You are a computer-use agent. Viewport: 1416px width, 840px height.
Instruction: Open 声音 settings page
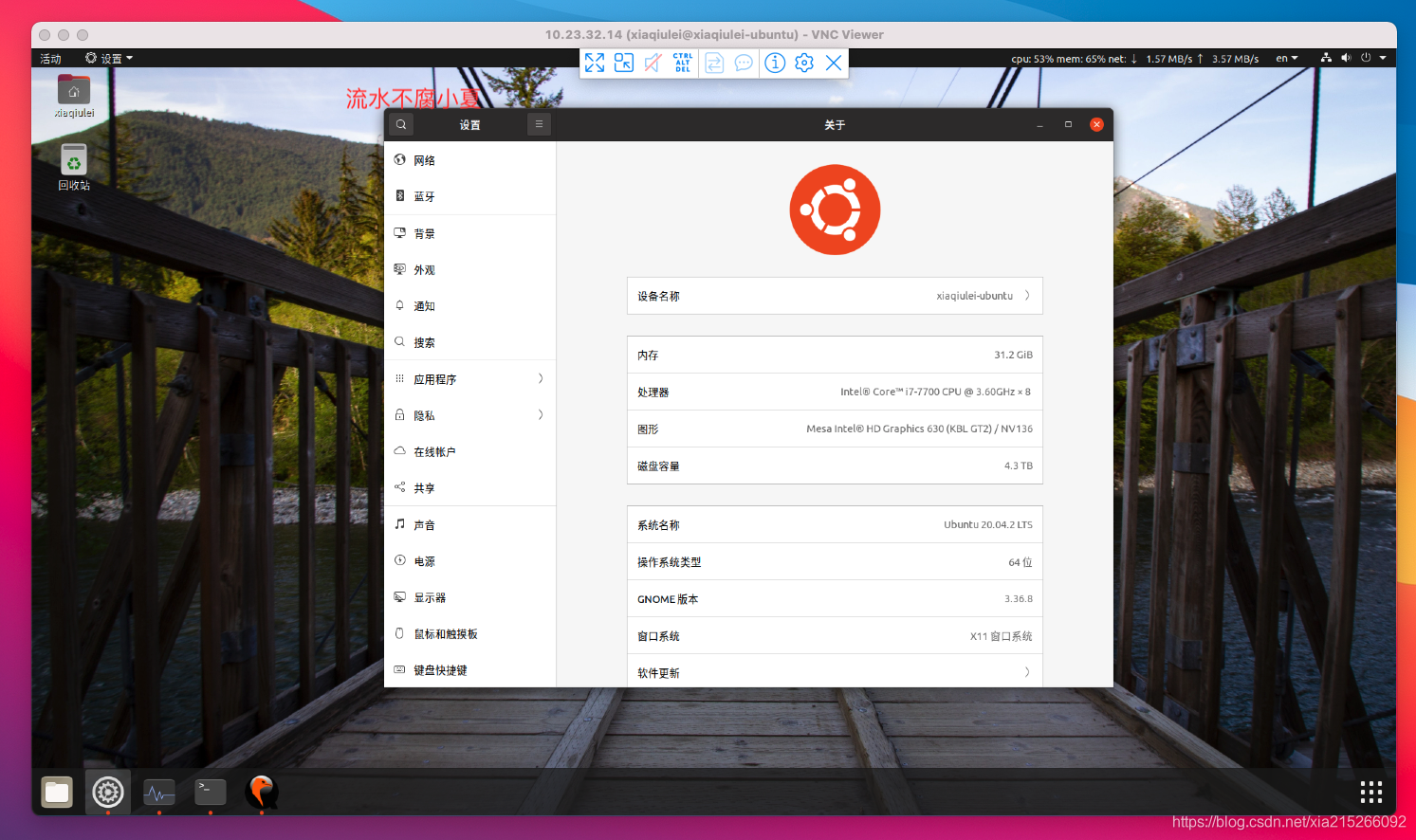(469, 524)
